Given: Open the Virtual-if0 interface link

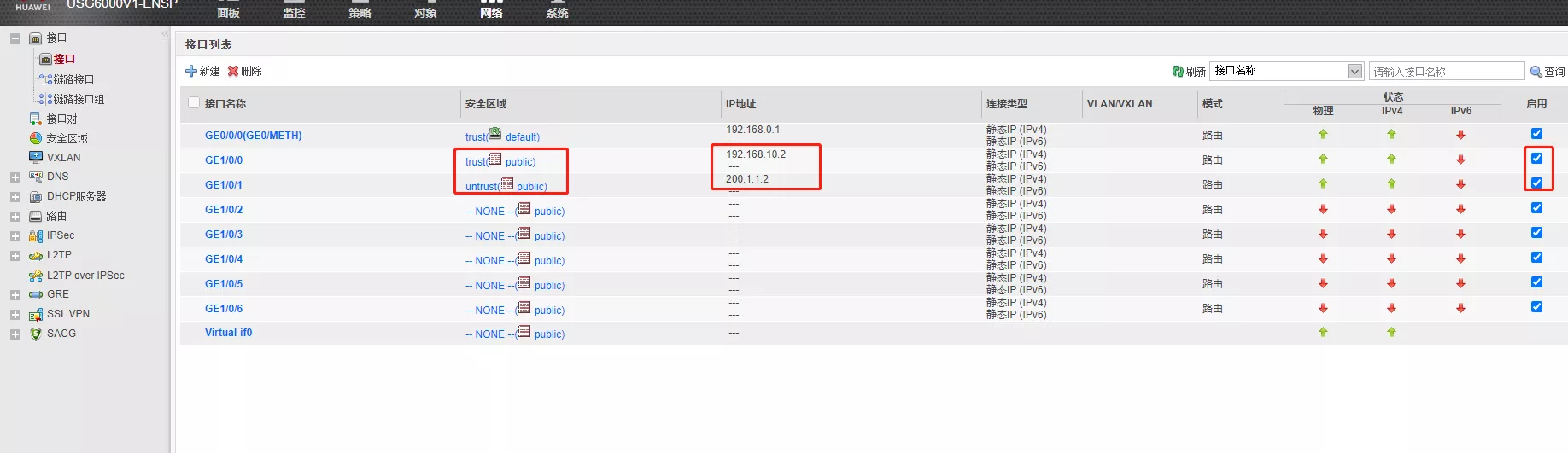Looking at the screenshot, I should (x=228, y=333).
